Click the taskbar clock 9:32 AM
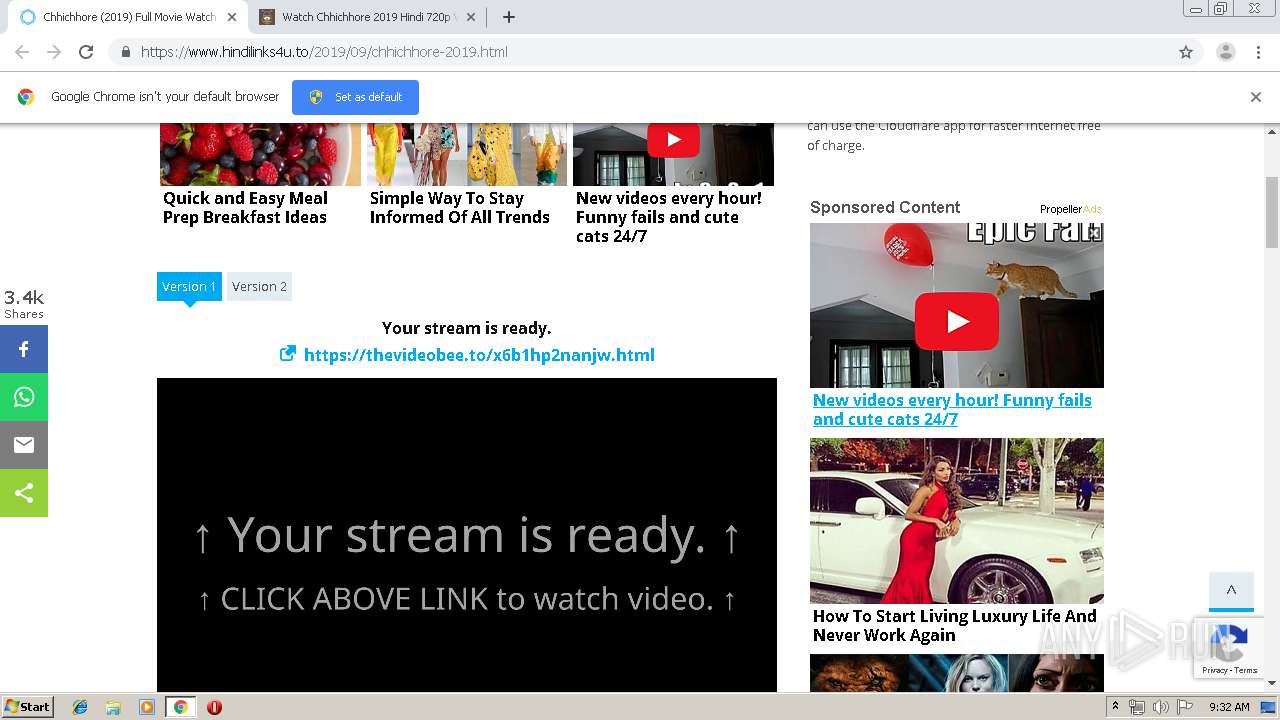The image size is (1280, 720). pos(1229,707)
